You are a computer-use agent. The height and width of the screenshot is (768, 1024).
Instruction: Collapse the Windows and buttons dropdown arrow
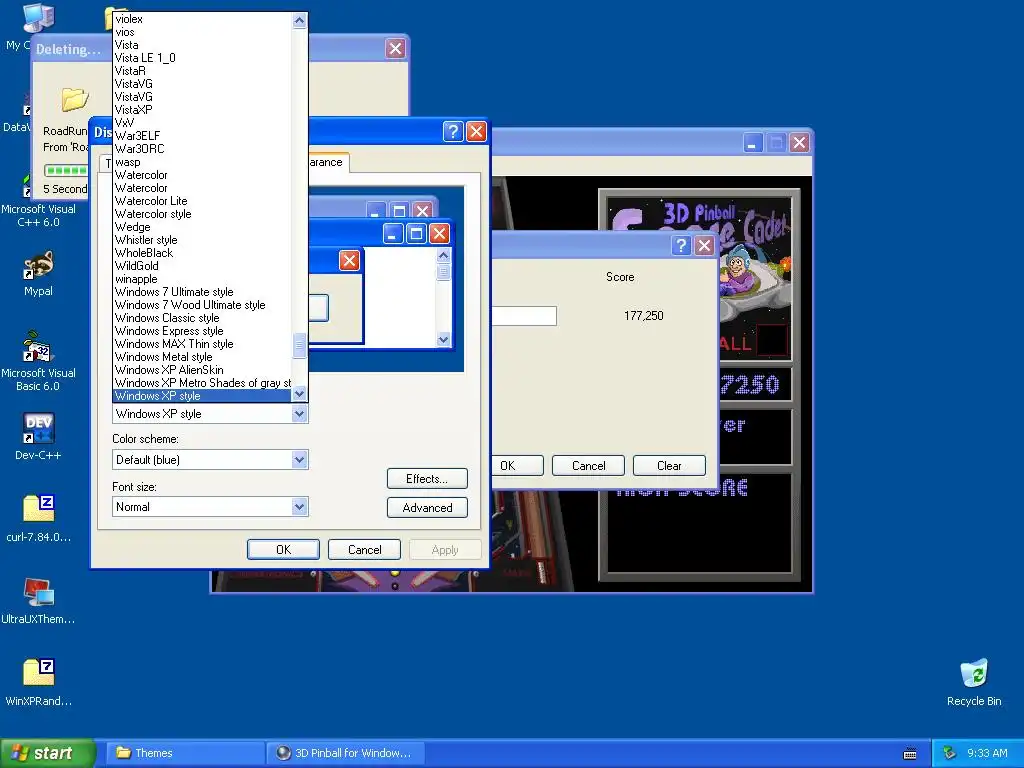click(x=299, y=413)
